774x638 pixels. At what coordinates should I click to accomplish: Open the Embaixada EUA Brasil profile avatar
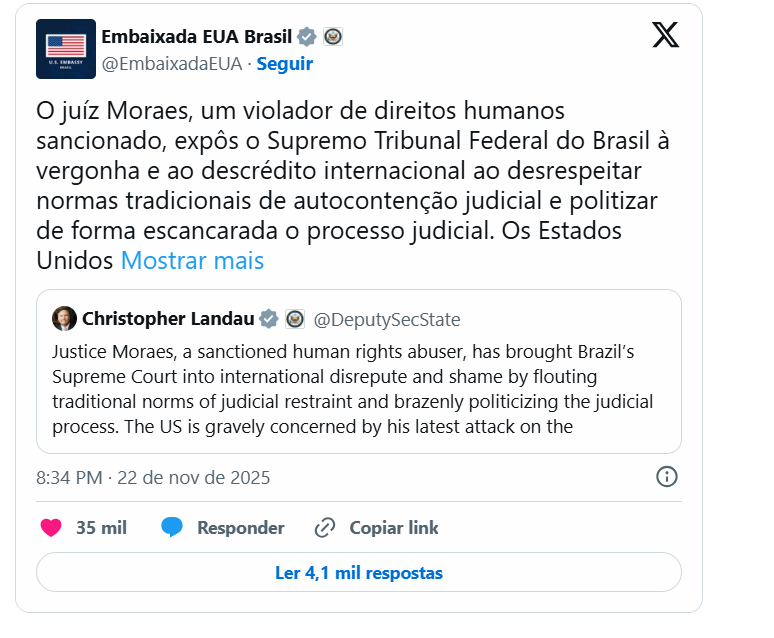pos(66,49)
